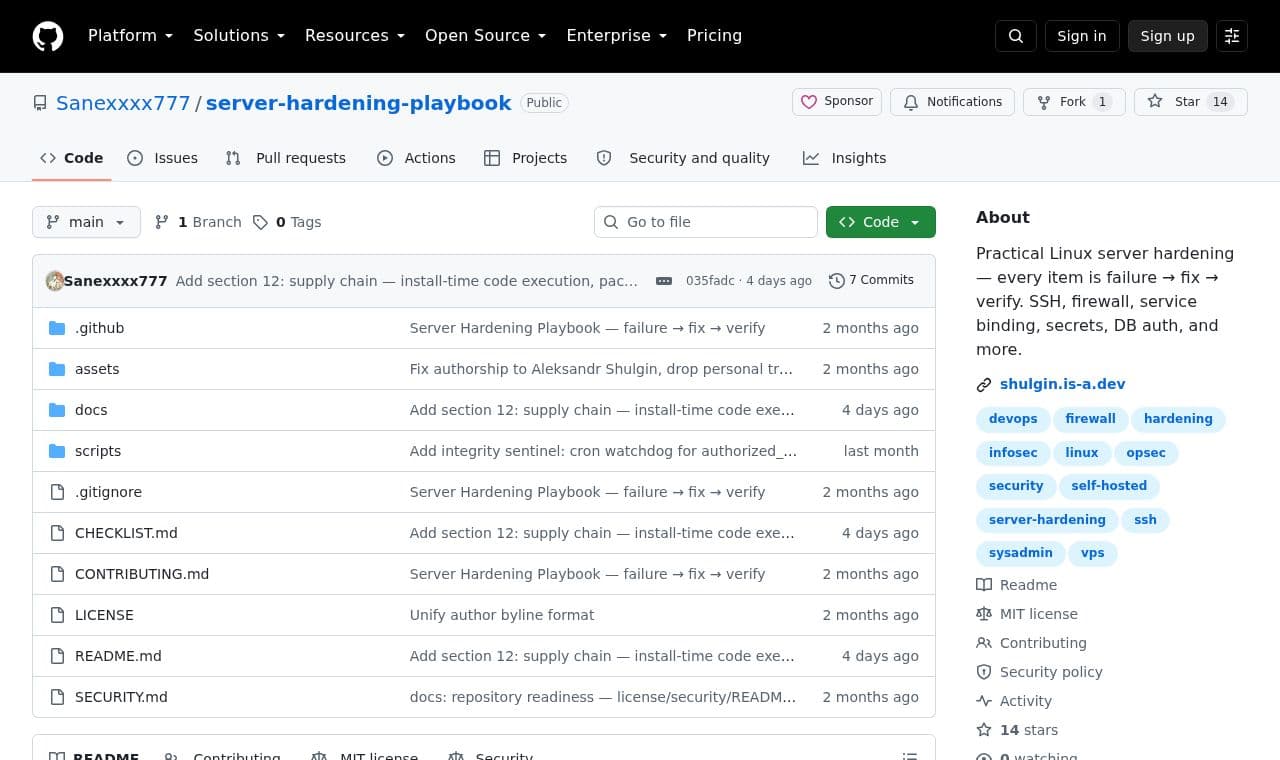Star the repository

pos(1190,102)
